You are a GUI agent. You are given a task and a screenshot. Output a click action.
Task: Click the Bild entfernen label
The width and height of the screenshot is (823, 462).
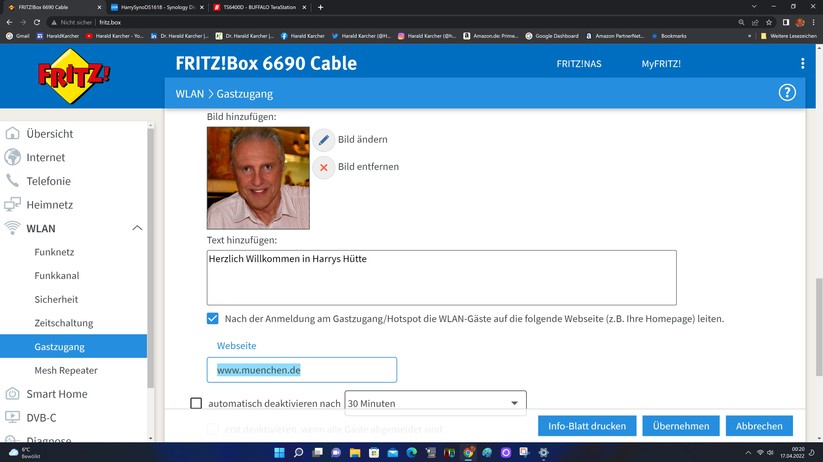368,166
